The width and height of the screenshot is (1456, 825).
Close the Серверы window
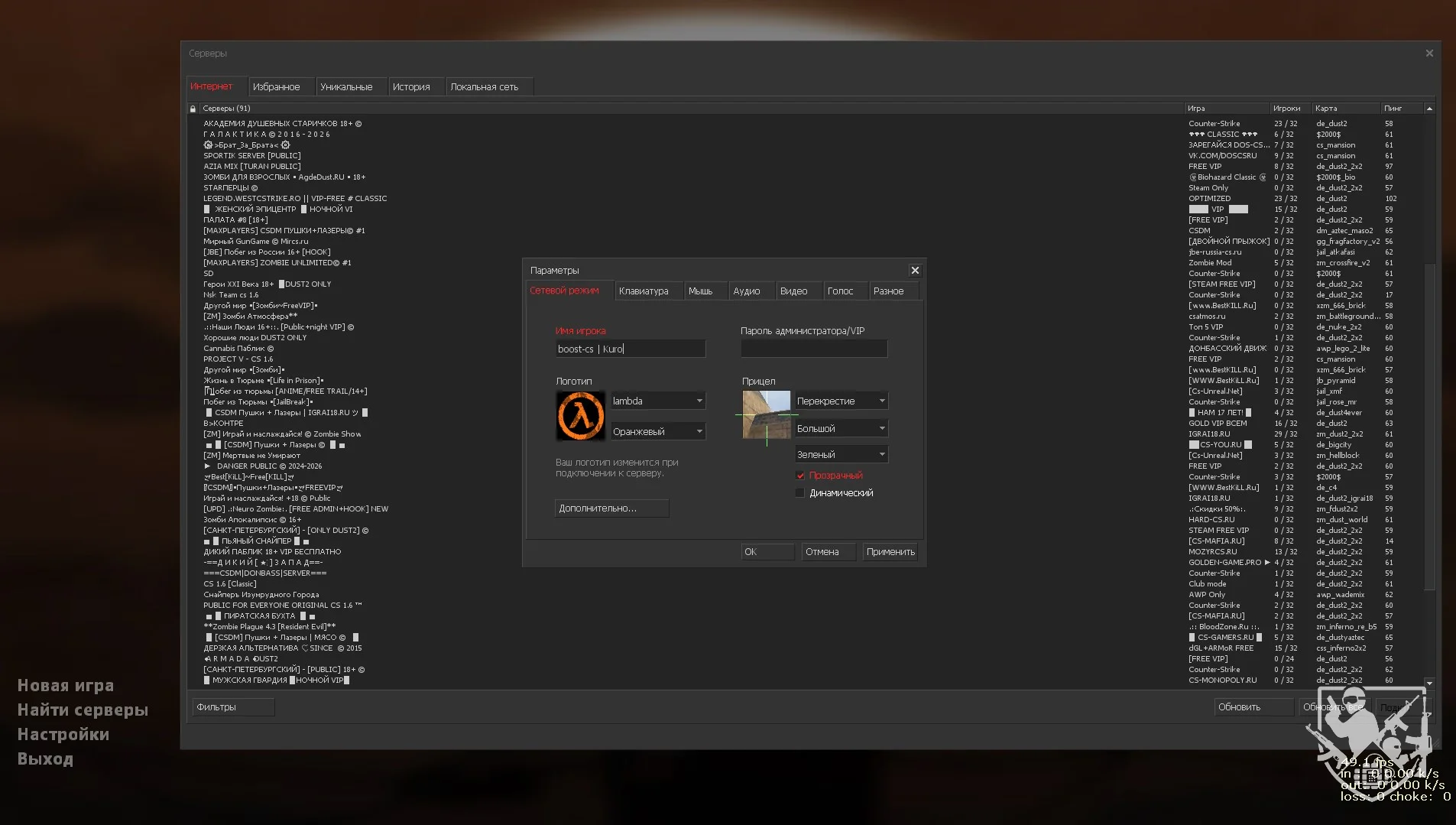pos(1429,54)
